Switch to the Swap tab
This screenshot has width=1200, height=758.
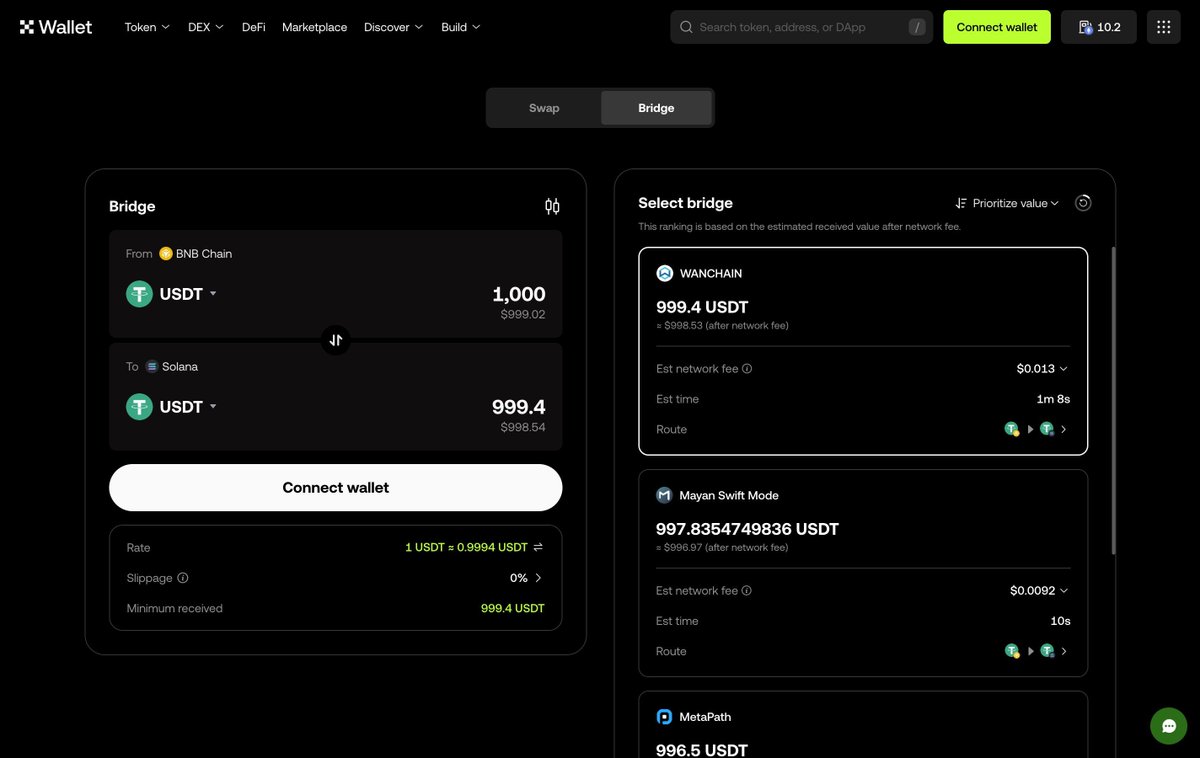click(543, 107)
